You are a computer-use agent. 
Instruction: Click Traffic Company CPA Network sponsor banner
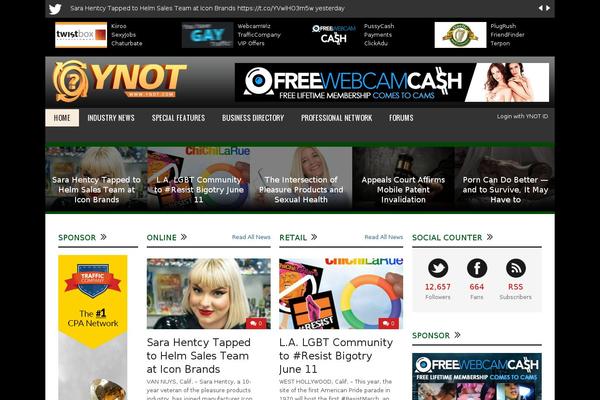pos(93,328)
